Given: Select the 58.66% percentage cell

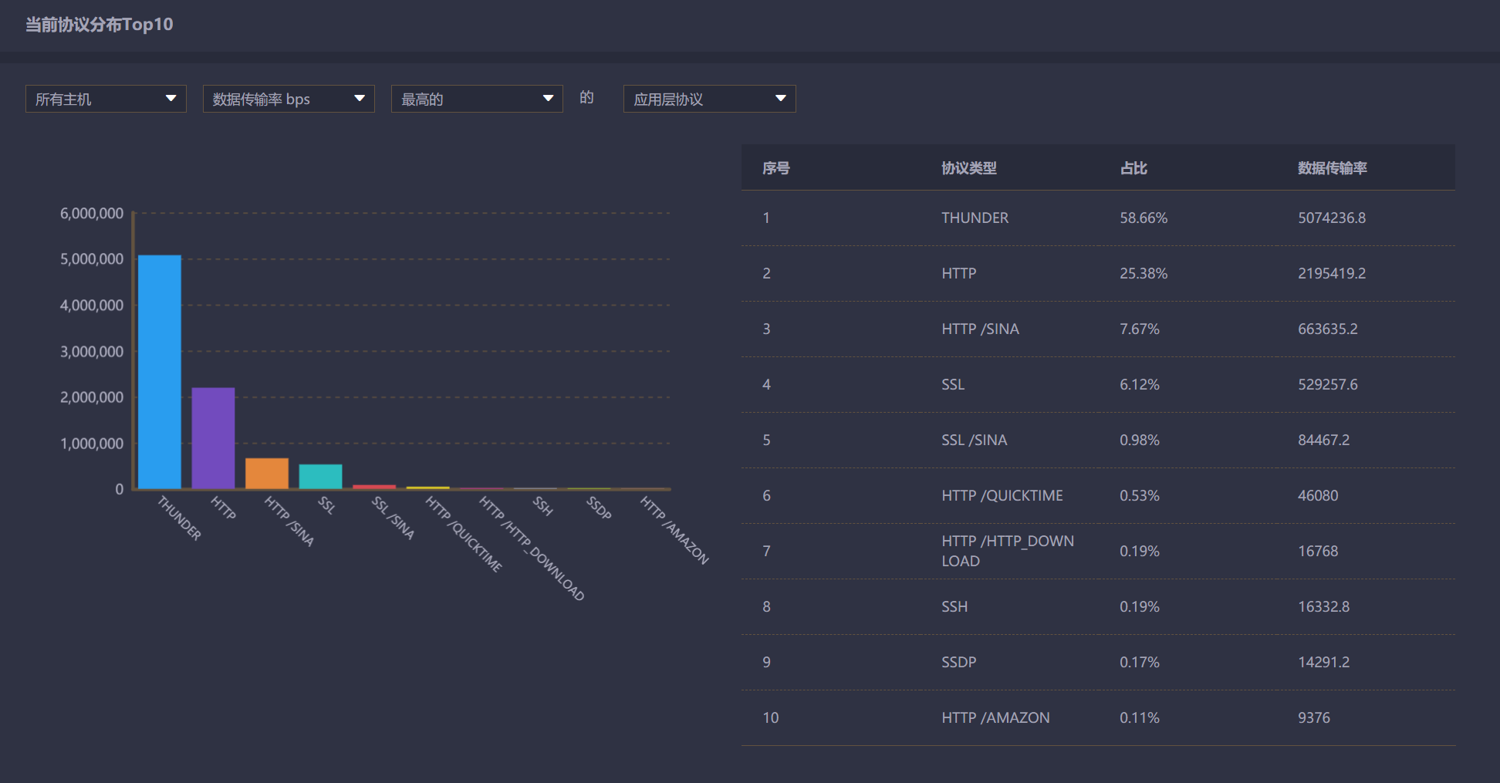Looking at the screenshot, I should pos(1144,218).
